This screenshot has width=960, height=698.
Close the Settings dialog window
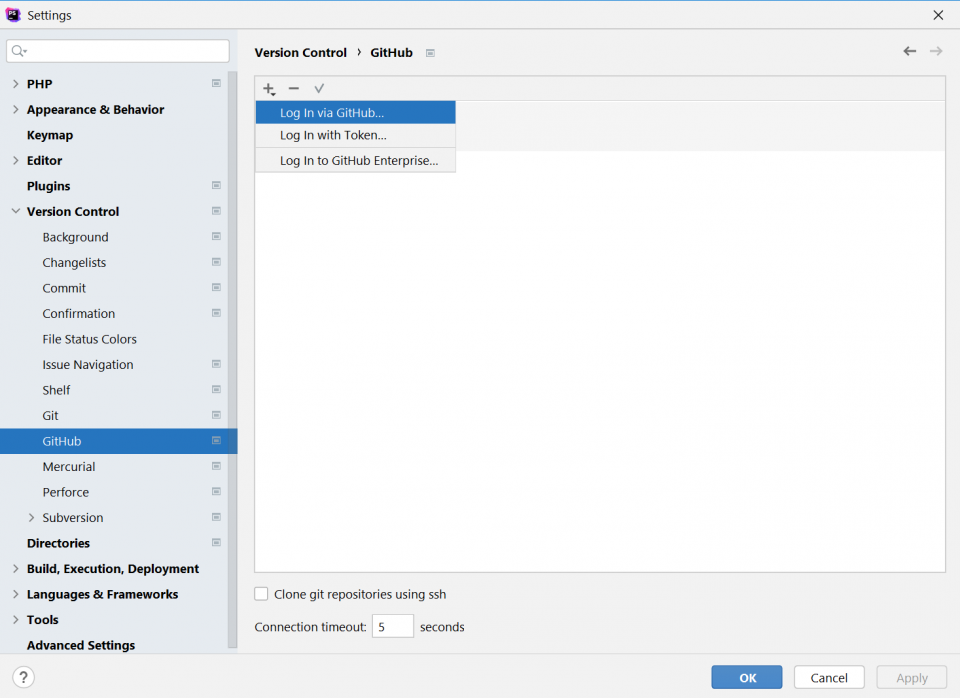[938, 15]
